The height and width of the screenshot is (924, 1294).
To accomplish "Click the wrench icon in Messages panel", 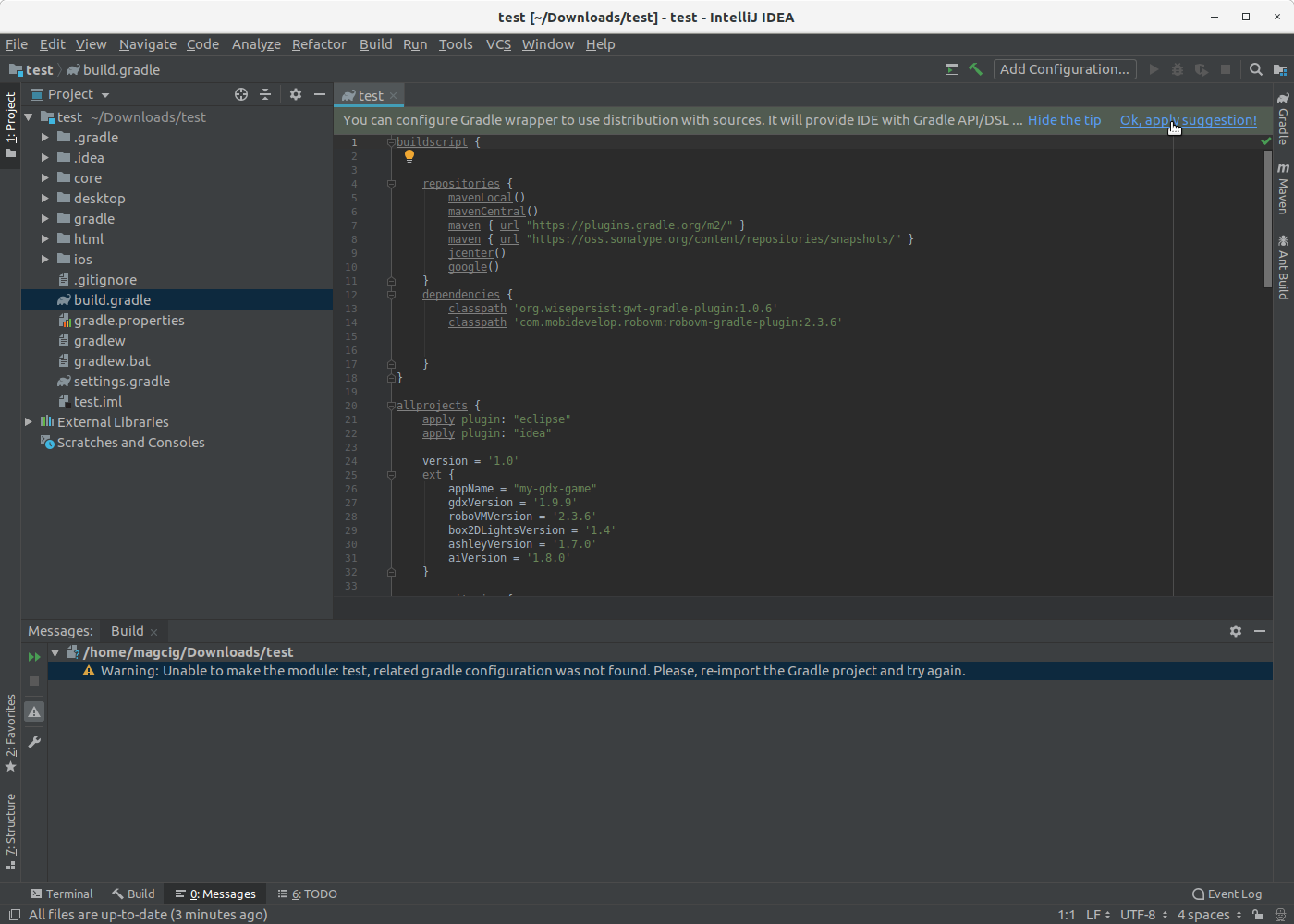I will point(34,742).
